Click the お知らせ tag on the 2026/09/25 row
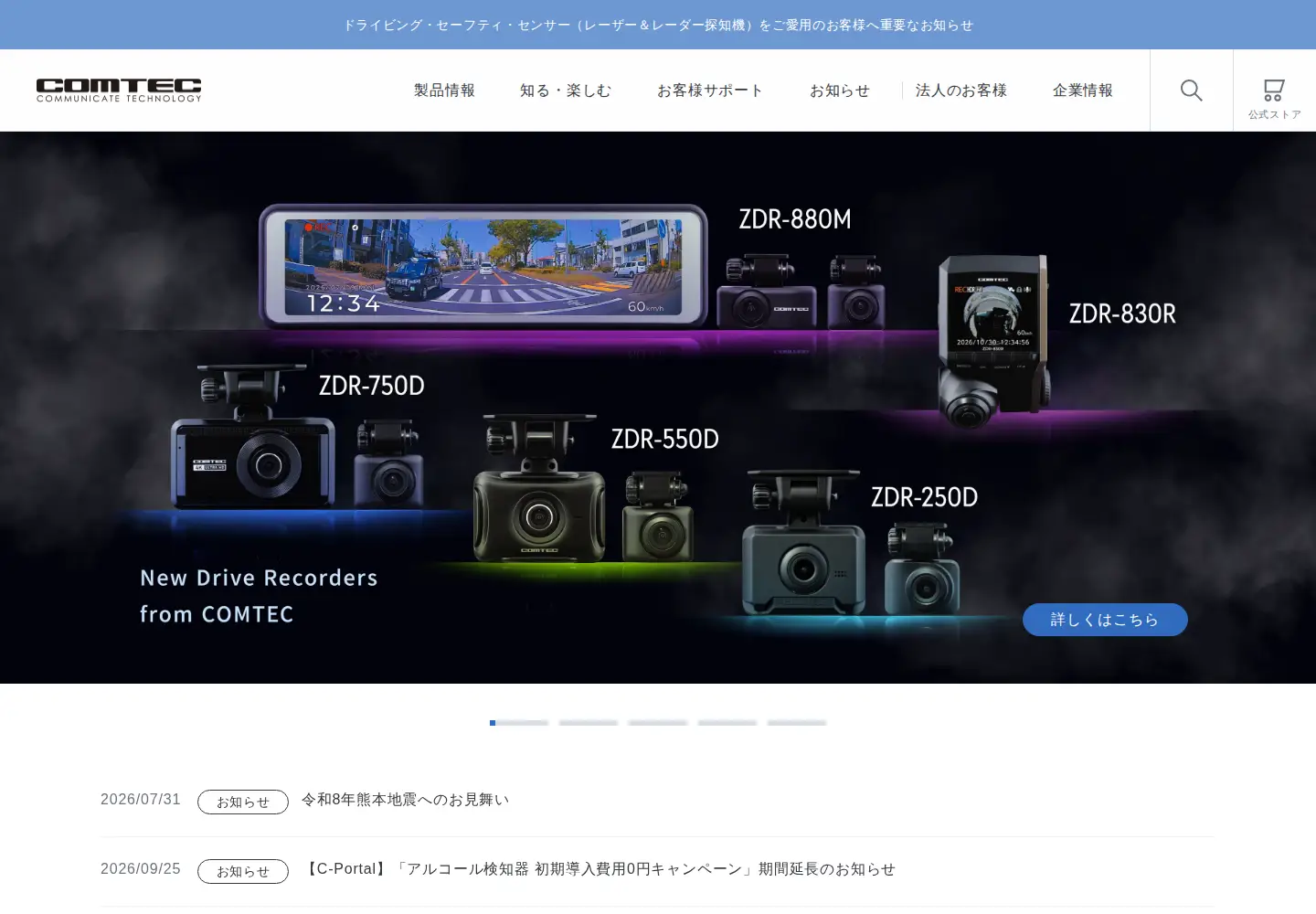This screenshot has height=914, width=1316. point(243,871)
